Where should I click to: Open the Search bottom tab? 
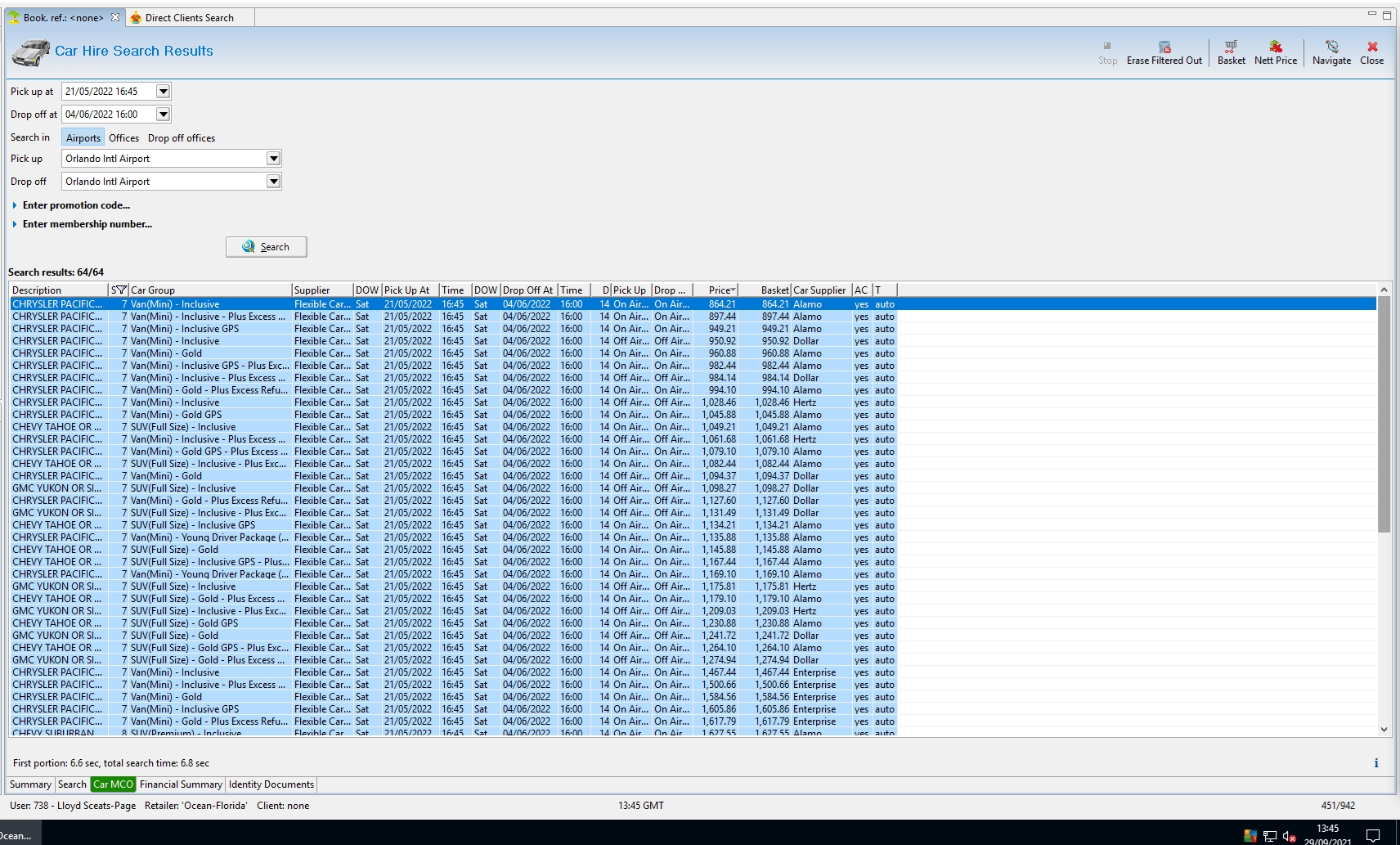coord(72,784)
